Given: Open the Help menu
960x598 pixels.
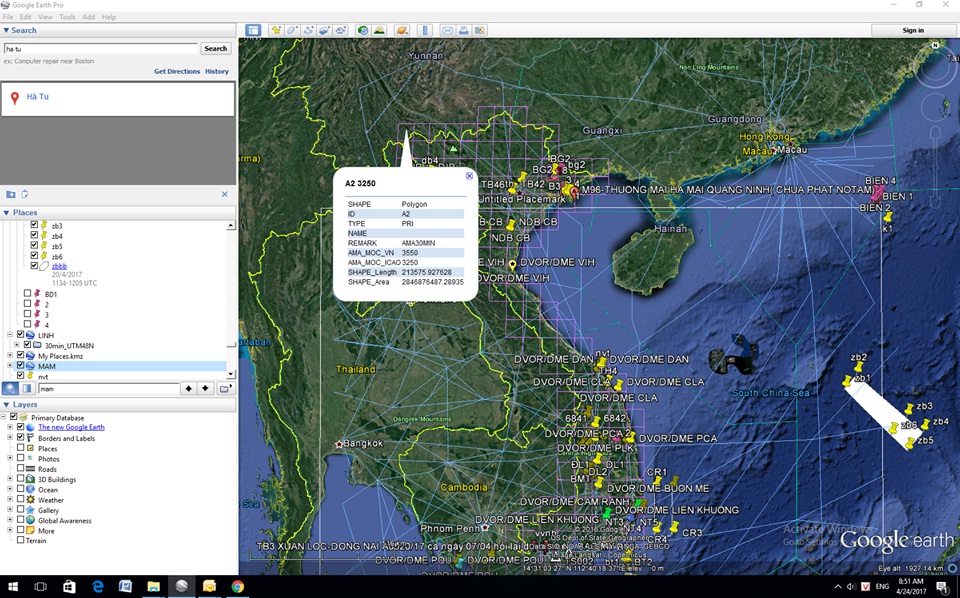Looking at the screenshot, I should coord(108,17).
